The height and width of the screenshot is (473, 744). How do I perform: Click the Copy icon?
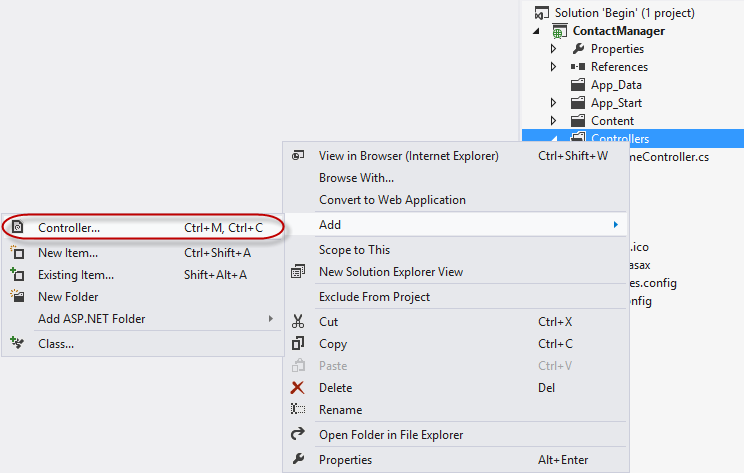[x=297, y=344]
